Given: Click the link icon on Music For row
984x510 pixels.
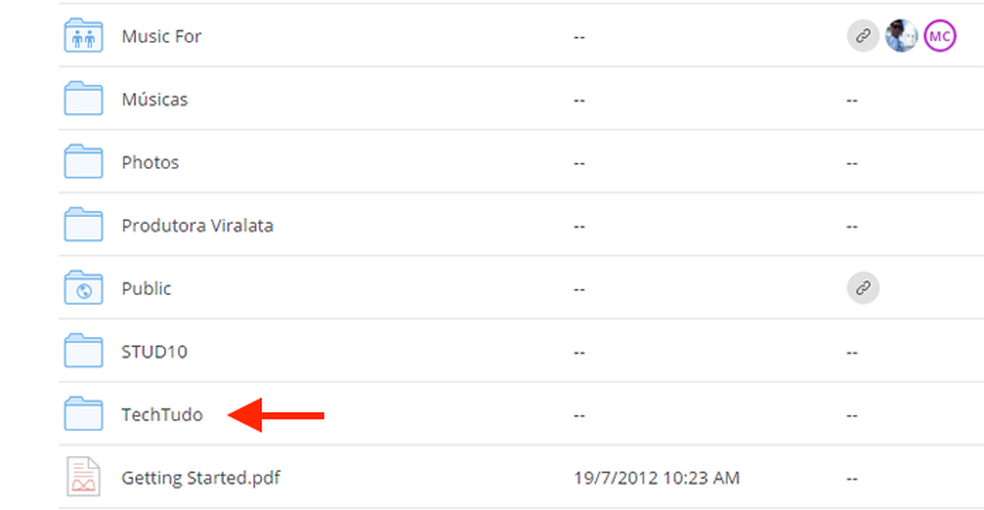Looking at the screenshot, I should [863, 36].
